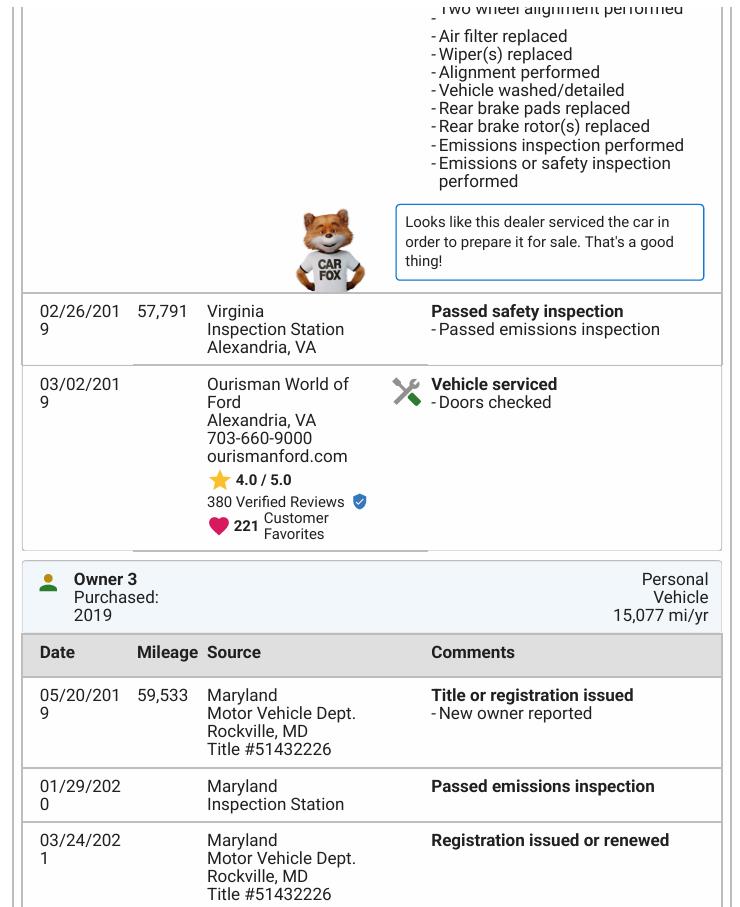Viewport: 740px width, 907px height.
Task: Click the dealer phone number 703-660-9000
Action: (259, 438)
